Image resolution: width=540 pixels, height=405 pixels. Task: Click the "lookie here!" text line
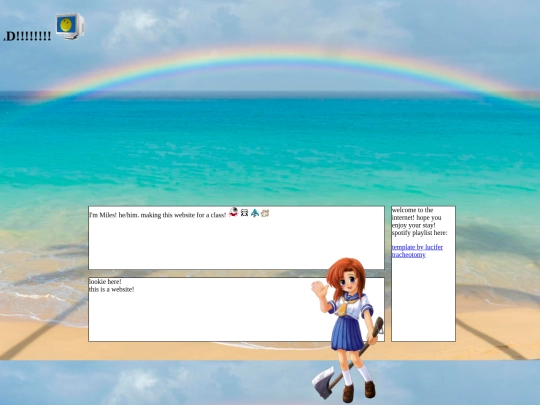point(105,282)
